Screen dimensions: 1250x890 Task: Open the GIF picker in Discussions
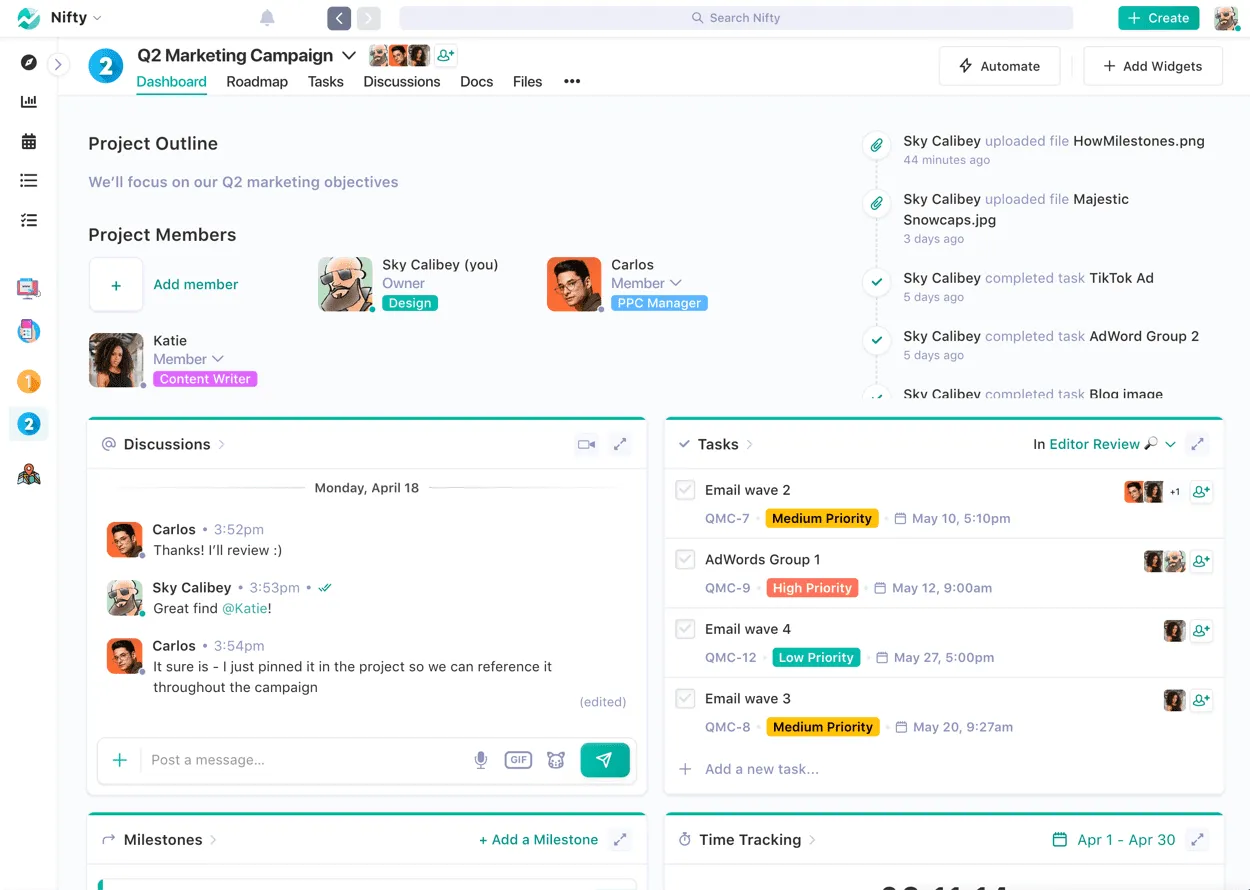click(x=518, y=760)
